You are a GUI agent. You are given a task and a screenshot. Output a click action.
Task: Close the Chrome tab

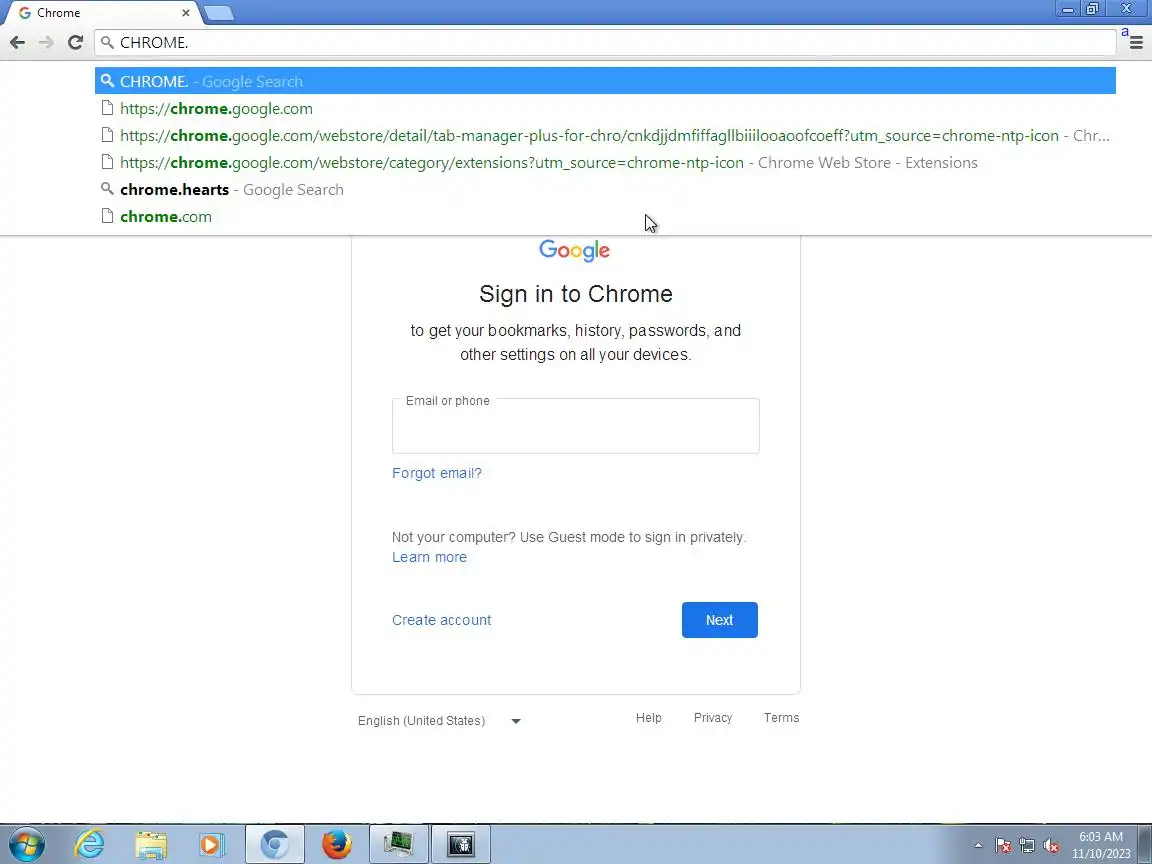(x=186, y=13)
